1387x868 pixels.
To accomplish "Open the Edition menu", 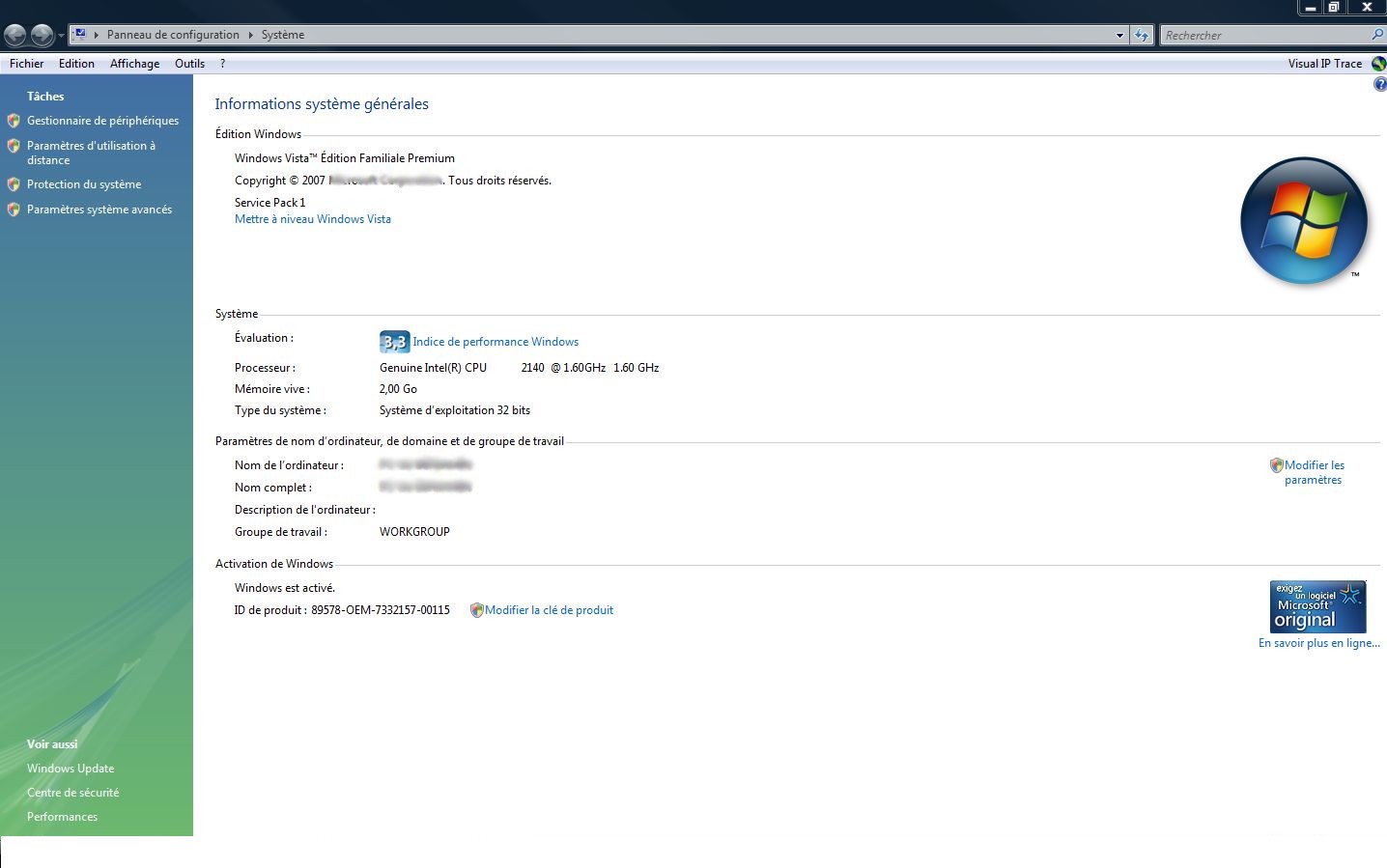I will [76, 64].
